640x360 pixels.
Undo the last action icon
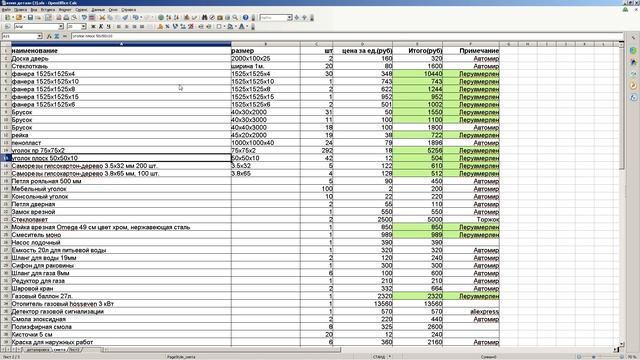pos(135,18)
